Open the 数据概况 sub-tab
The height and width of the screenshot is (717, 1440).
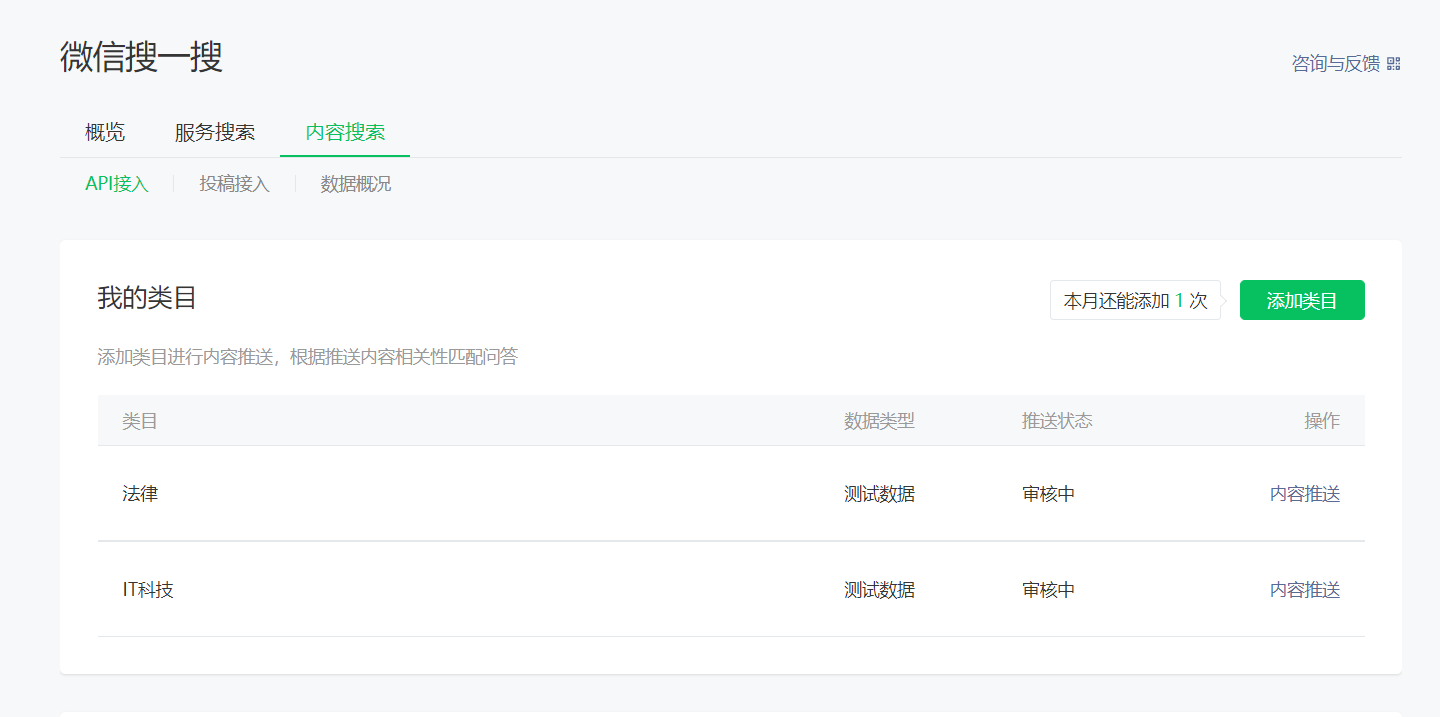coord(356,184)
